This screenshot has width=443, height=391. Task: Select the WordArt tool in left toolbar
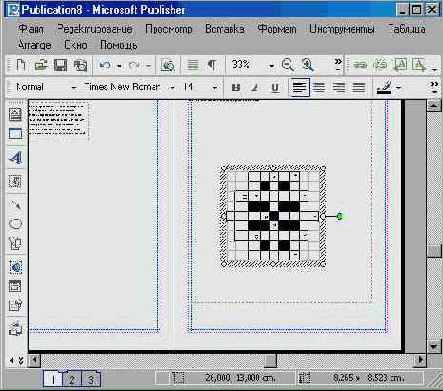(15, 158)
